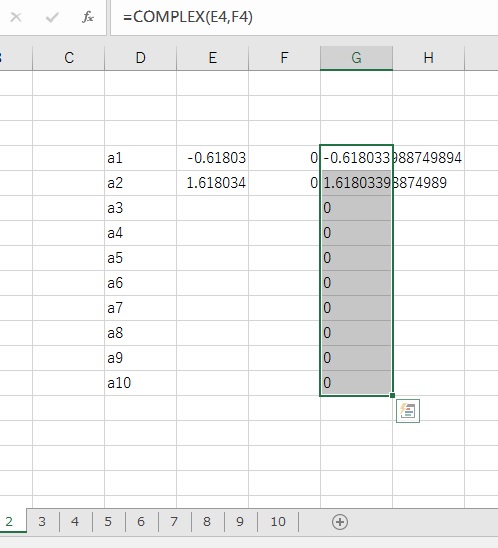Select cell containing a6
The height and width of the screenshot is (548, 498).
click(140, 283)
